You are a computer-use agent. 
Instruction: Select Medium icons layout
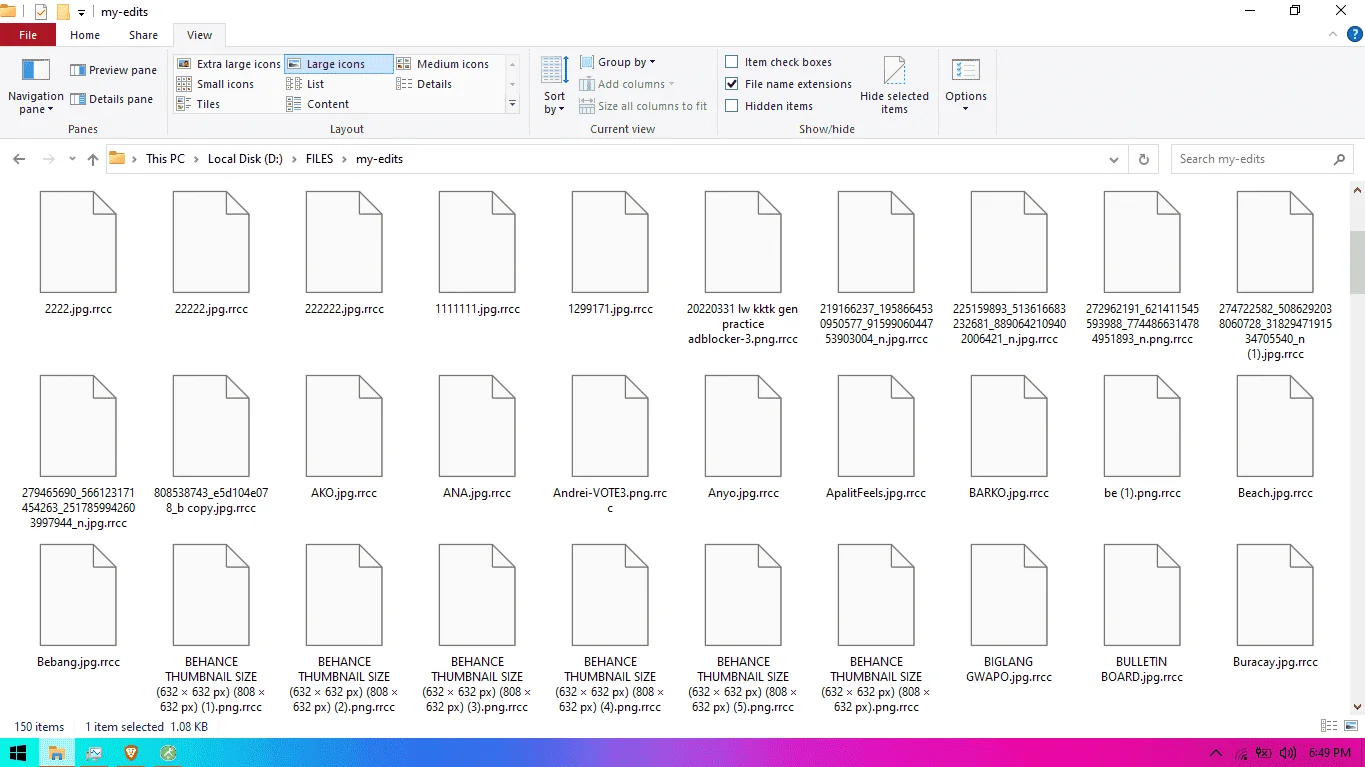coord(443,64)
